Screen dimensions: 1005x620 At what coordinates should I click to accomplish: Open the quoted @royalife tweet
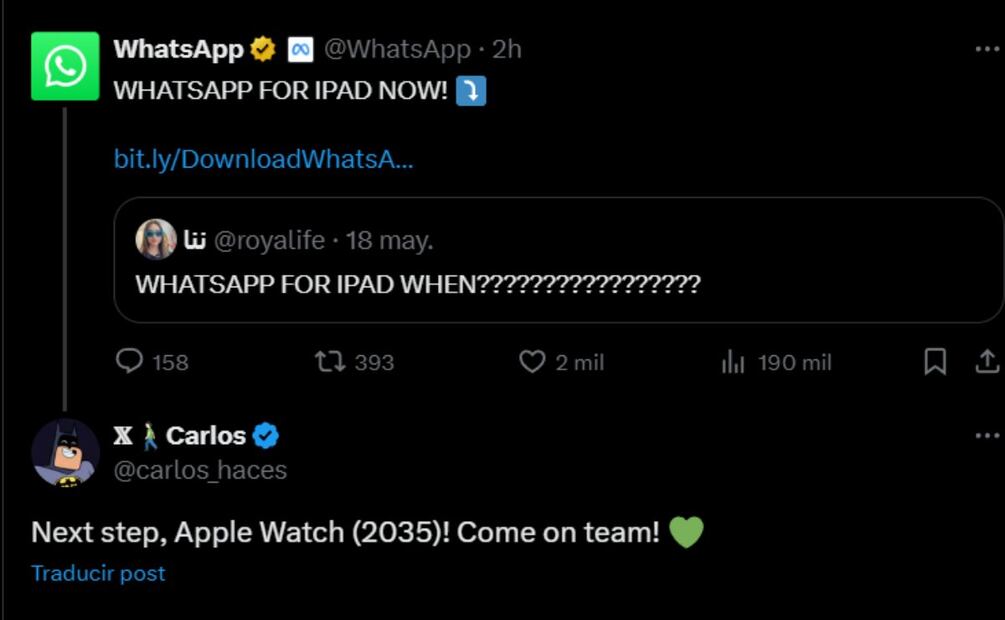tap(558, 284)
